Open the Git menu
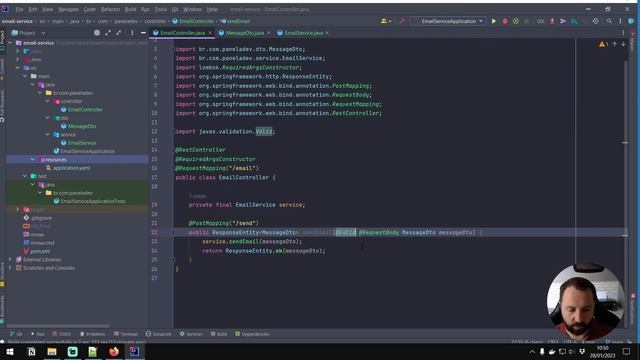Image resolution: width=640 pixels, height=360 pixels. click(x=175, y=9)
